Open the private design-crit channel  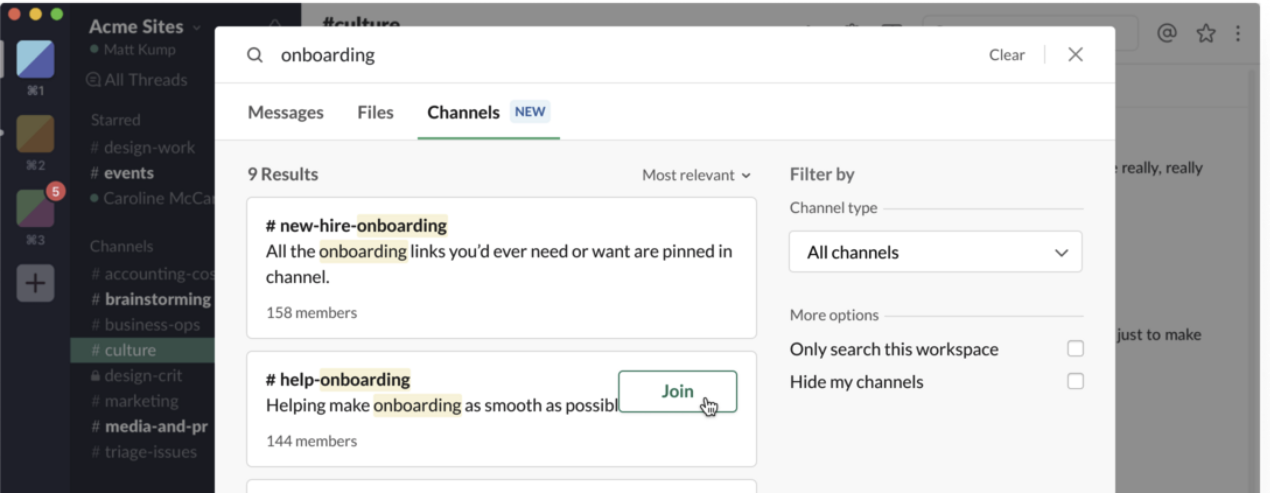pyautogui.click(x=136, y=376)
